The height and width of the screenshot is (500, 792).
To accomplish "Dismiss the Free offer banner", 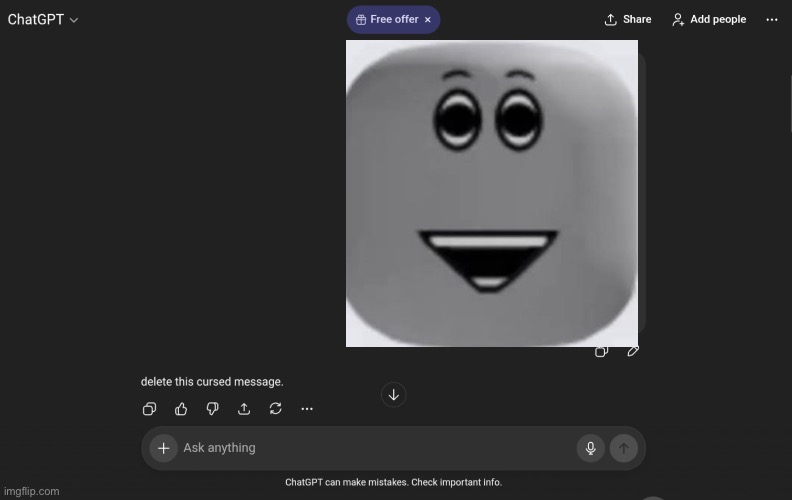I will point(428,20).
